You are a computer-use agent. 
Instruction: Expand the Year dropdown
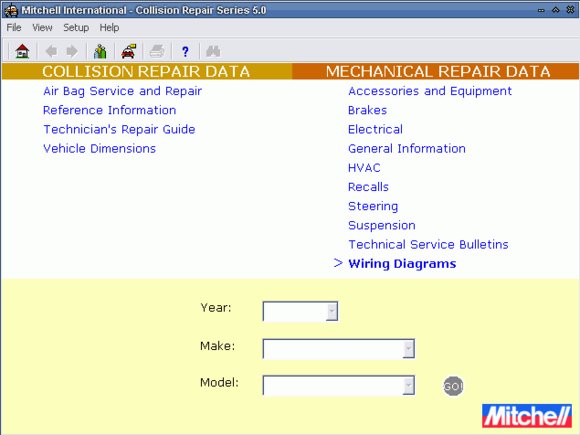[x=332, y=311]
